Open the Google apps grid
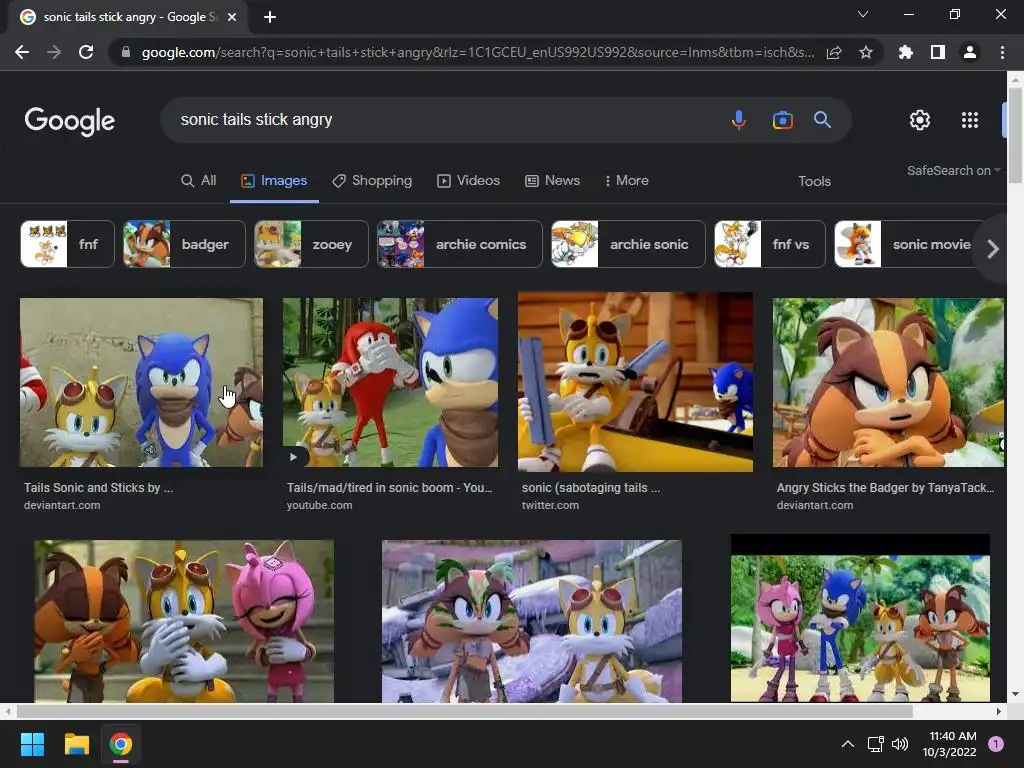This screenshot has height=768, width=1024. pyautogui.click(x=970, y=120)
